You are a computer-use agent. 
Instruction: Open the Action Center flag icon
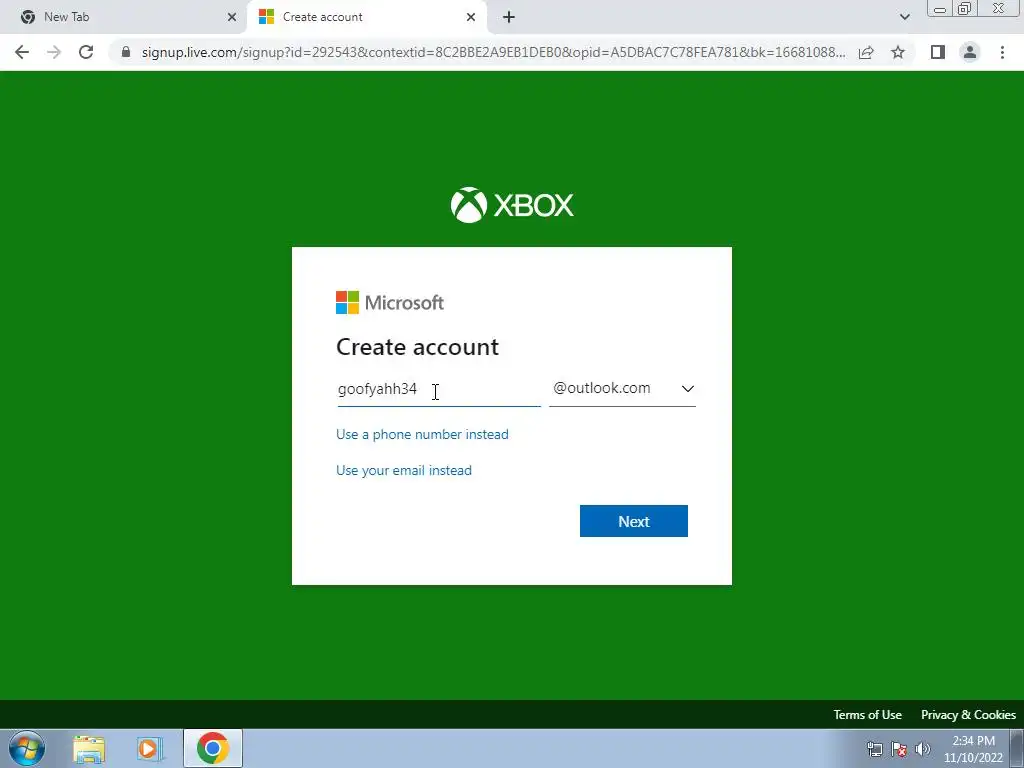point(899,749)
